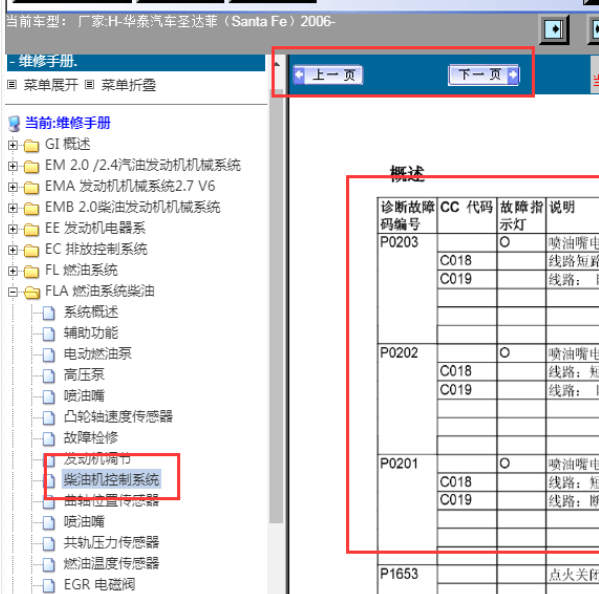Expand the EMB 2.0柴油发动机 node

[13, 208]
